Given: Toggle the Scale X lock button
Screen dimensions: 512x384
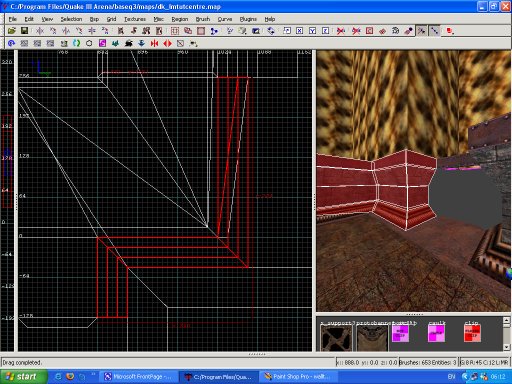Looking at the screenshot, I should [299, 31].
